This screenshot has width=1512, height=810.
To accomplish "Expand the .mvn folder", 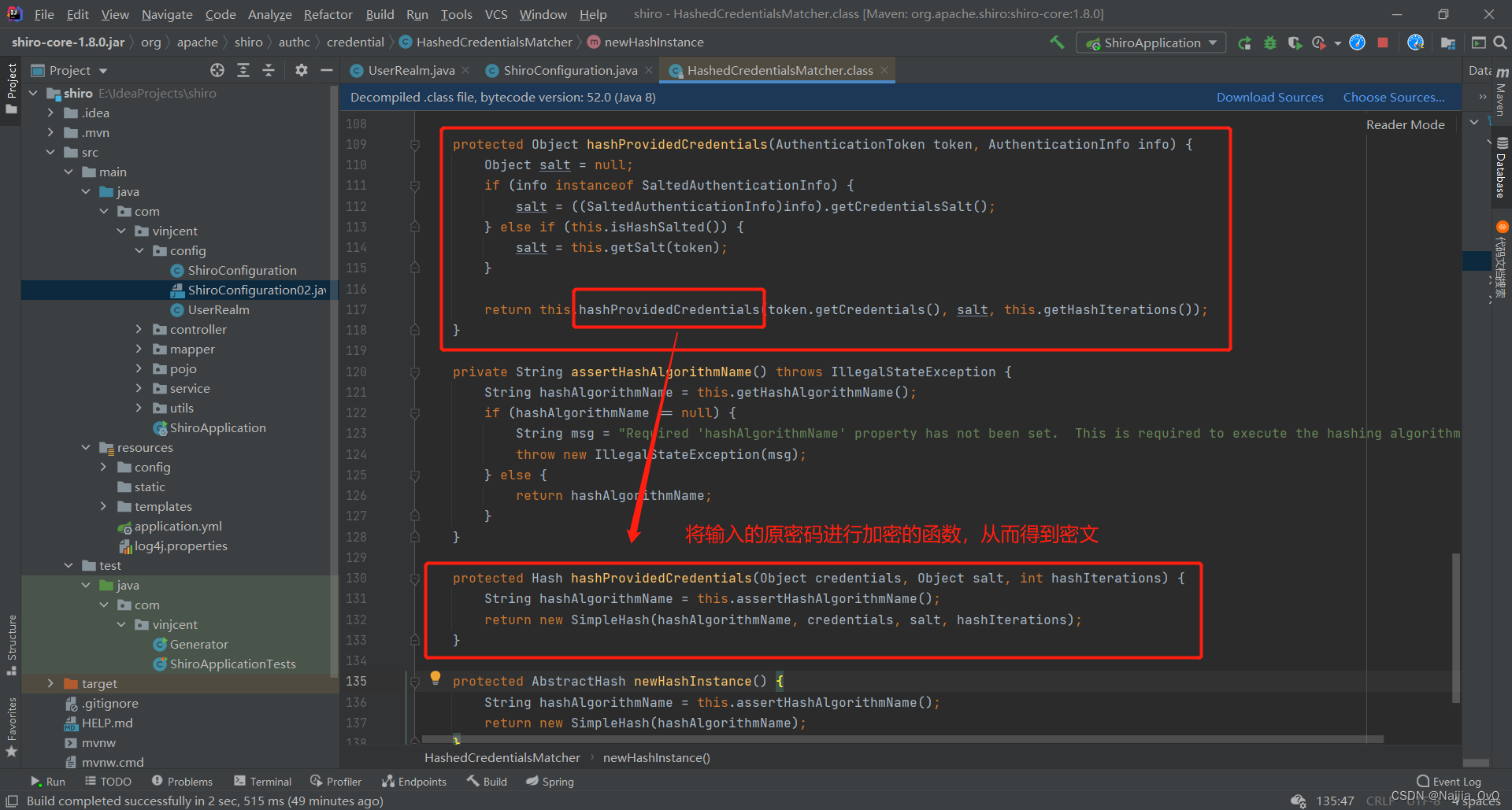I will point(50,132).
